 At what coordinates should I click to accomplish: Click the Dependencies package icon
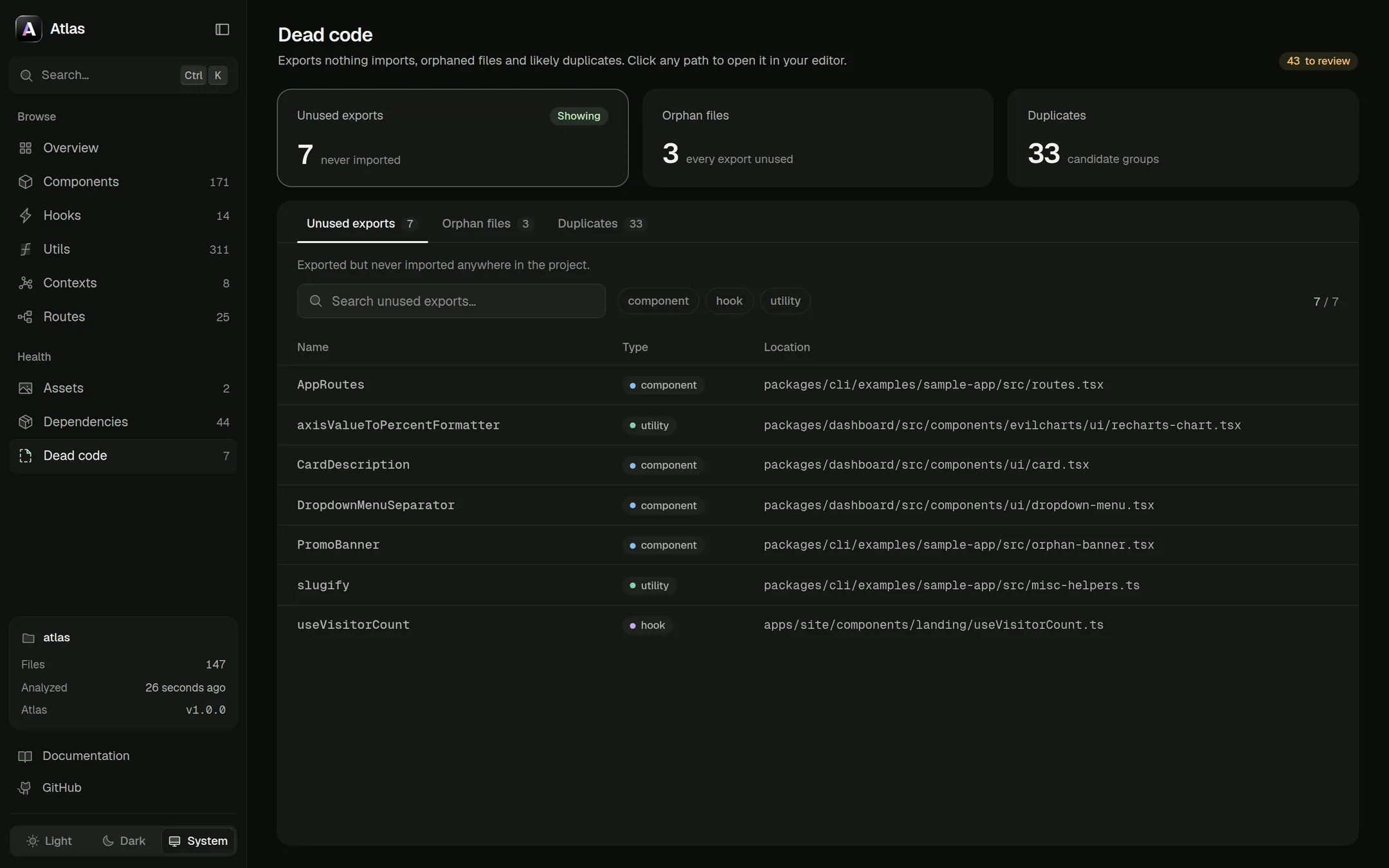26,422
